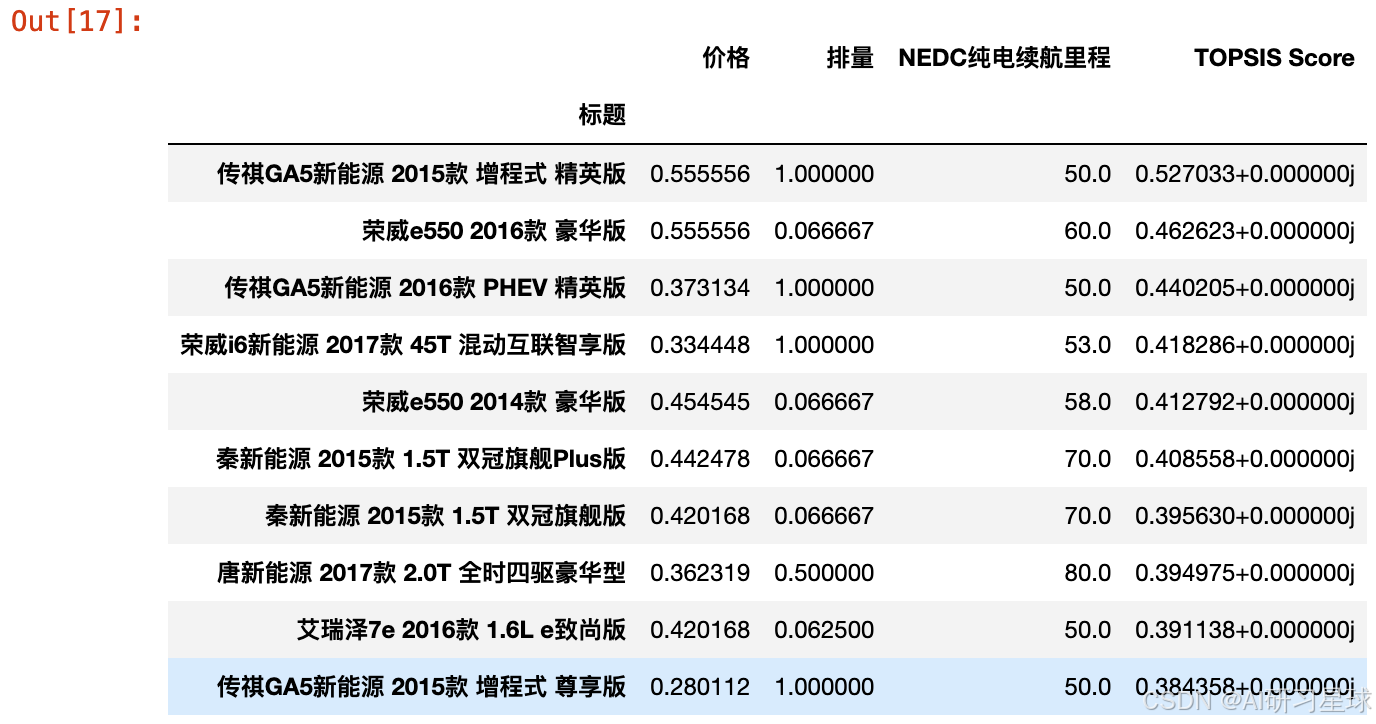Click TOPSIS score 0.440205+0.000000j
Viewport: 1376px width, 724px height.
point(1244,288)
